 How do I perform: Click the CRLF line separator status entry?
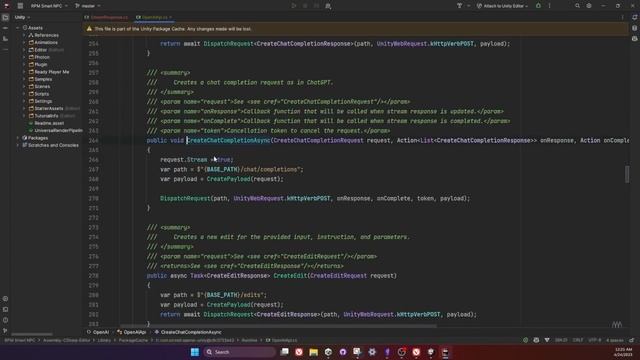[x=578, y=340]
